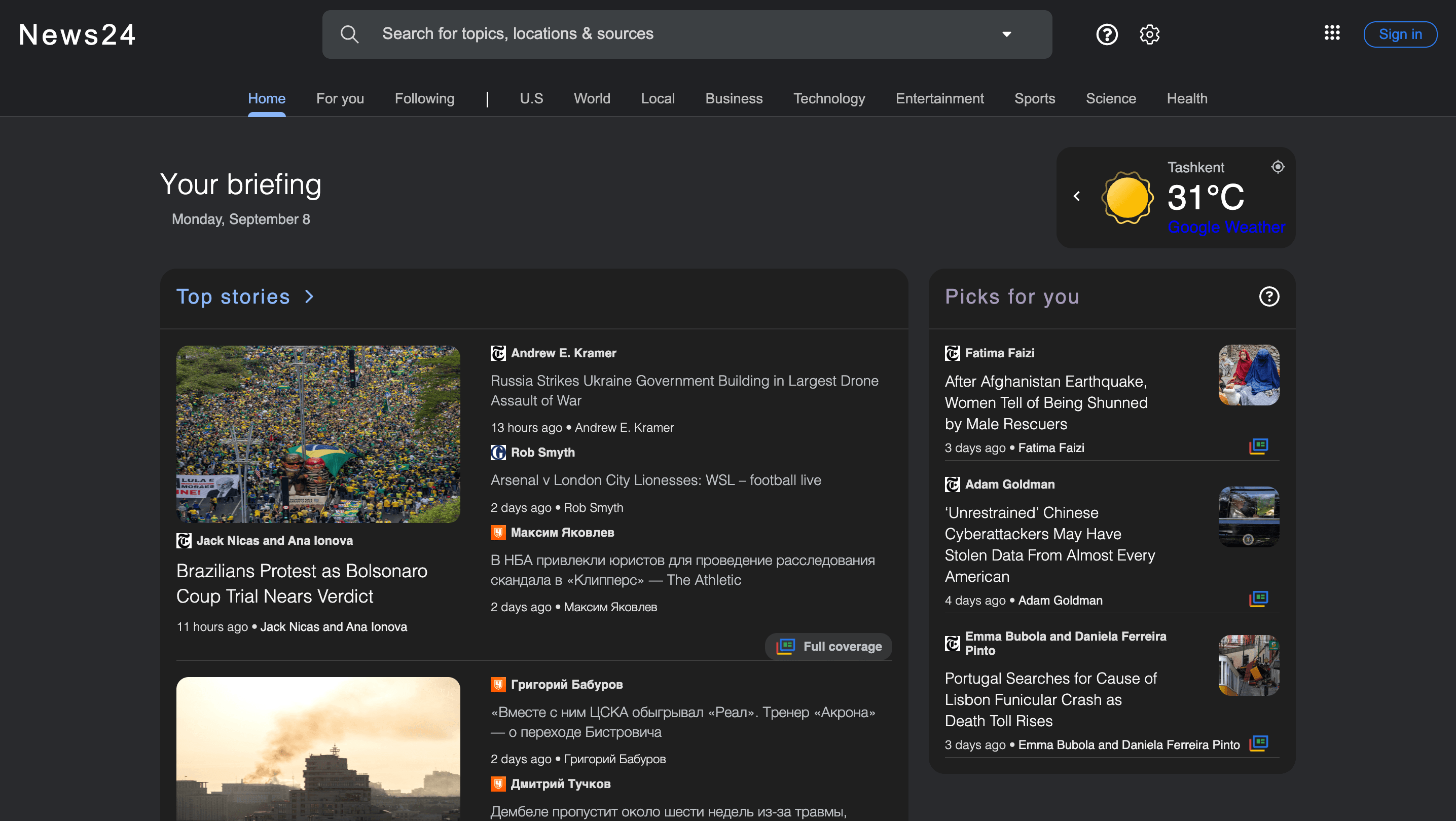The width and height of the screenshot is (1456, 821).
Task: Open settings via the gear icon
Action: tap(1150, 34)
